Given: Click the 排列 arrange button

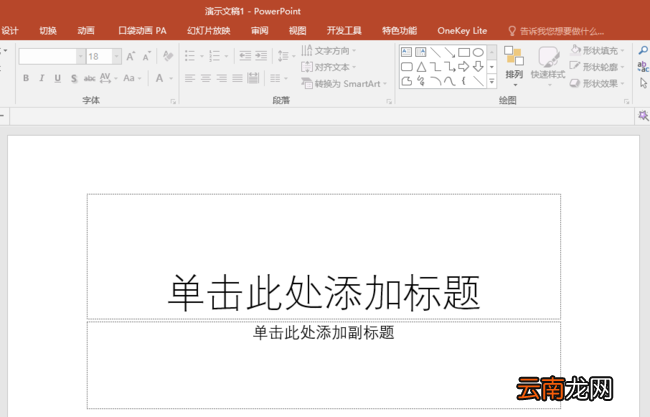Looking at the screenshot, I should point(514,66).
